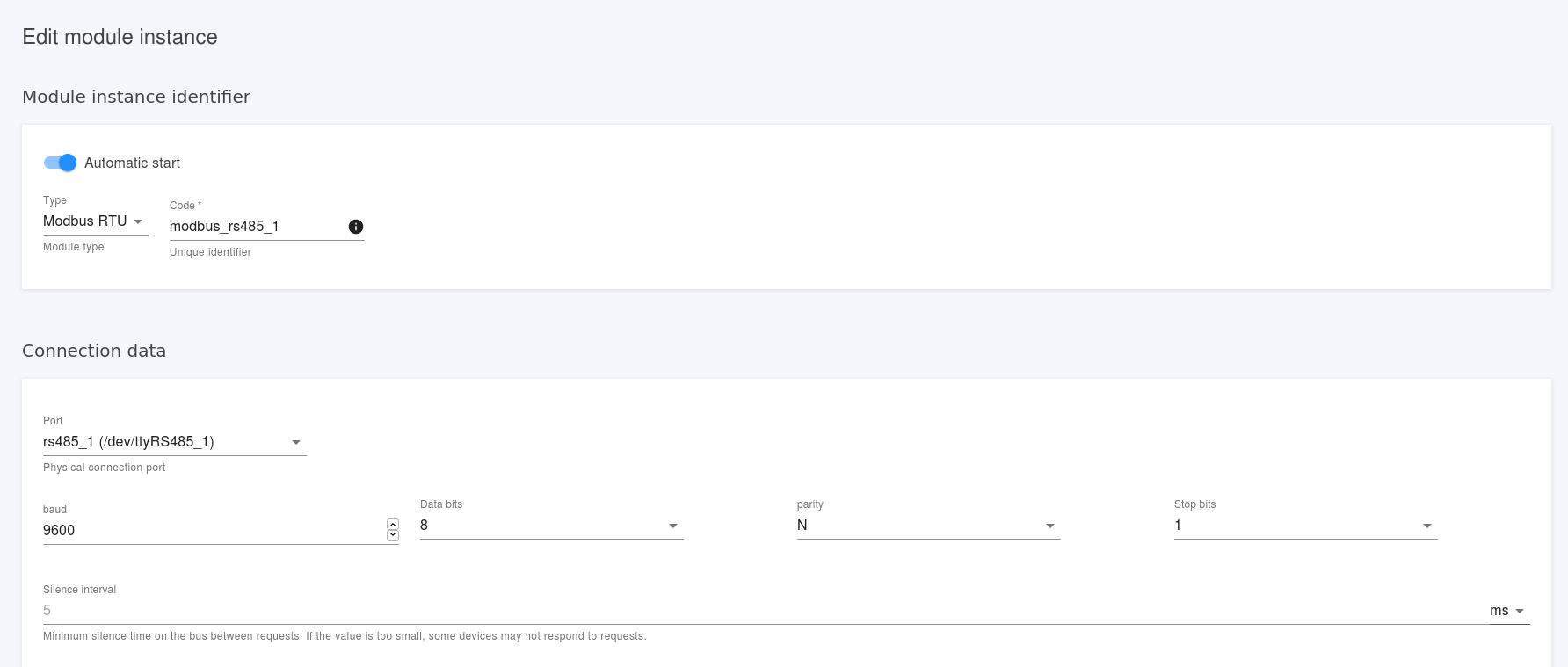This screenshot has height=667, width=1568.
Task: Select the rs485_1 (/dev/ttyRS485_1) port value
Action: click(128, 442)
